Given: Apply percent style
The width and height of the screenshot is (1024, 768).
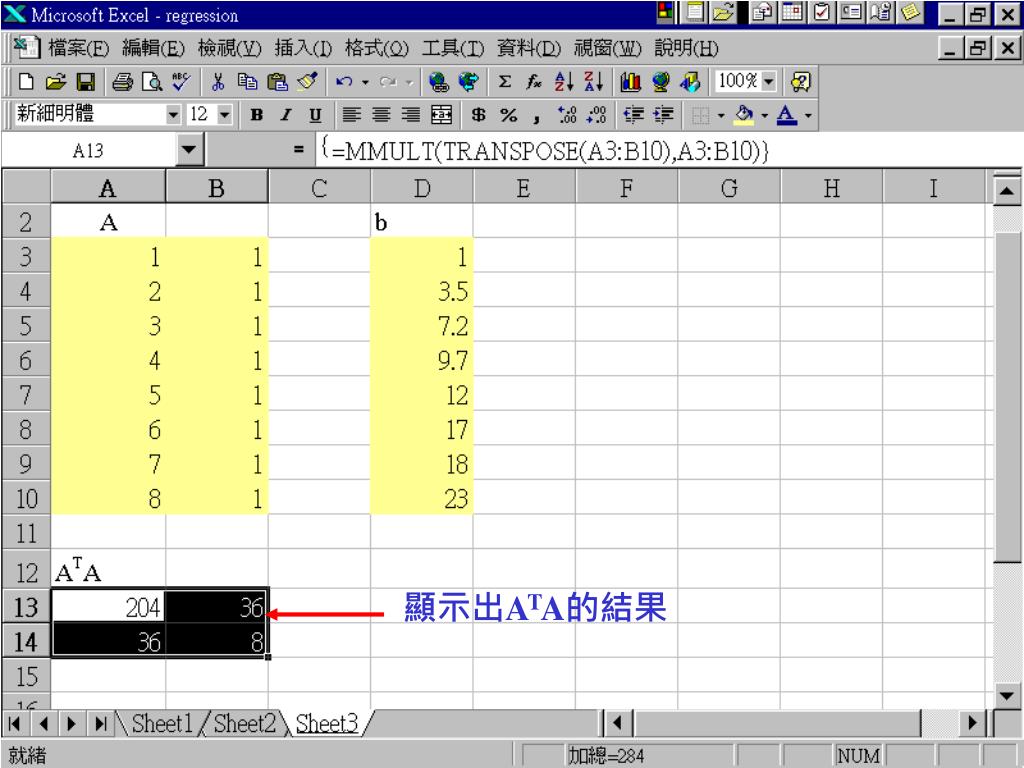Looking at the screenshot, I should tap(509, 116).
